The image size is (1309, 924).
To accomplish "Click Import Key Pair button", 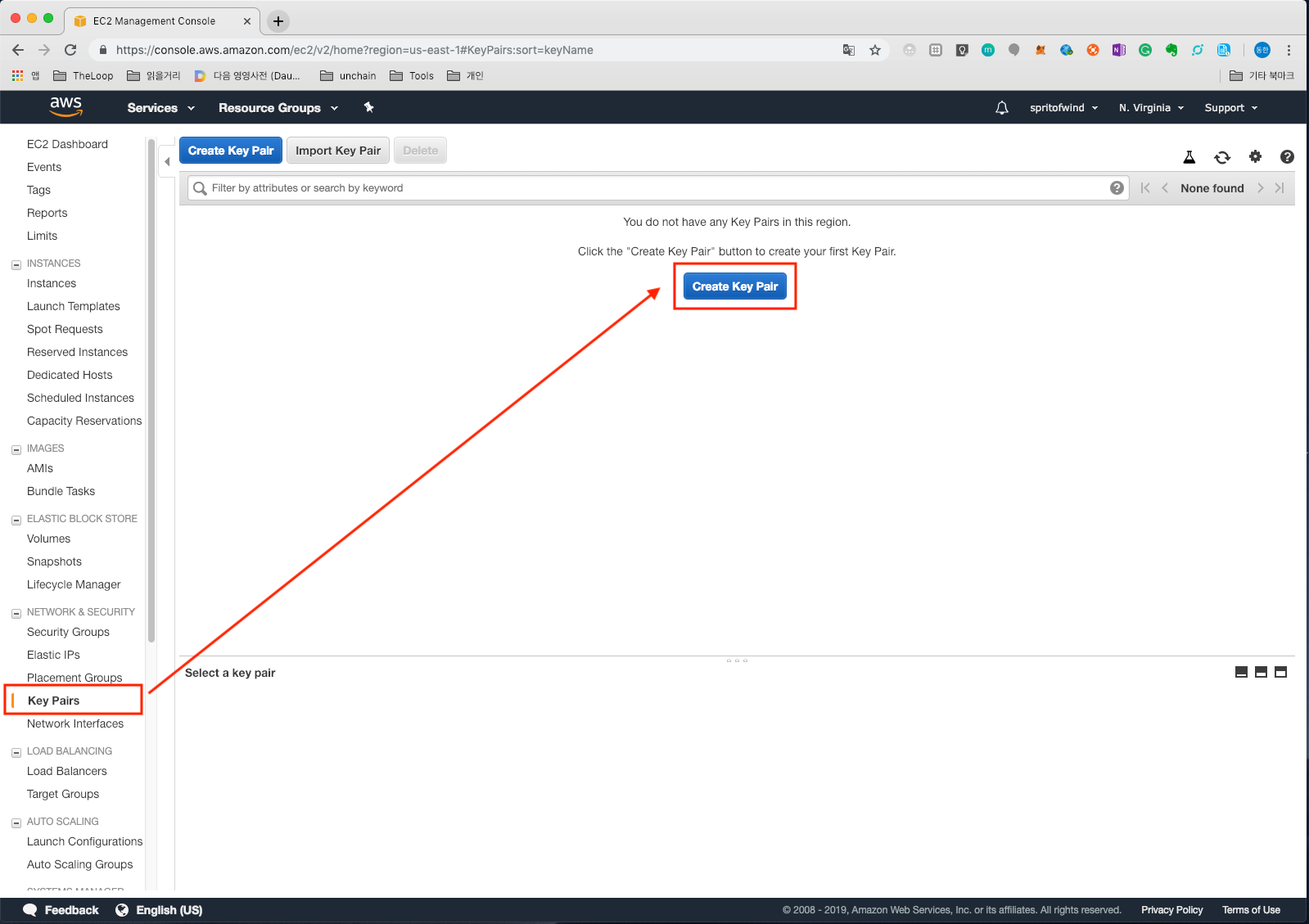I will [338, 151].
